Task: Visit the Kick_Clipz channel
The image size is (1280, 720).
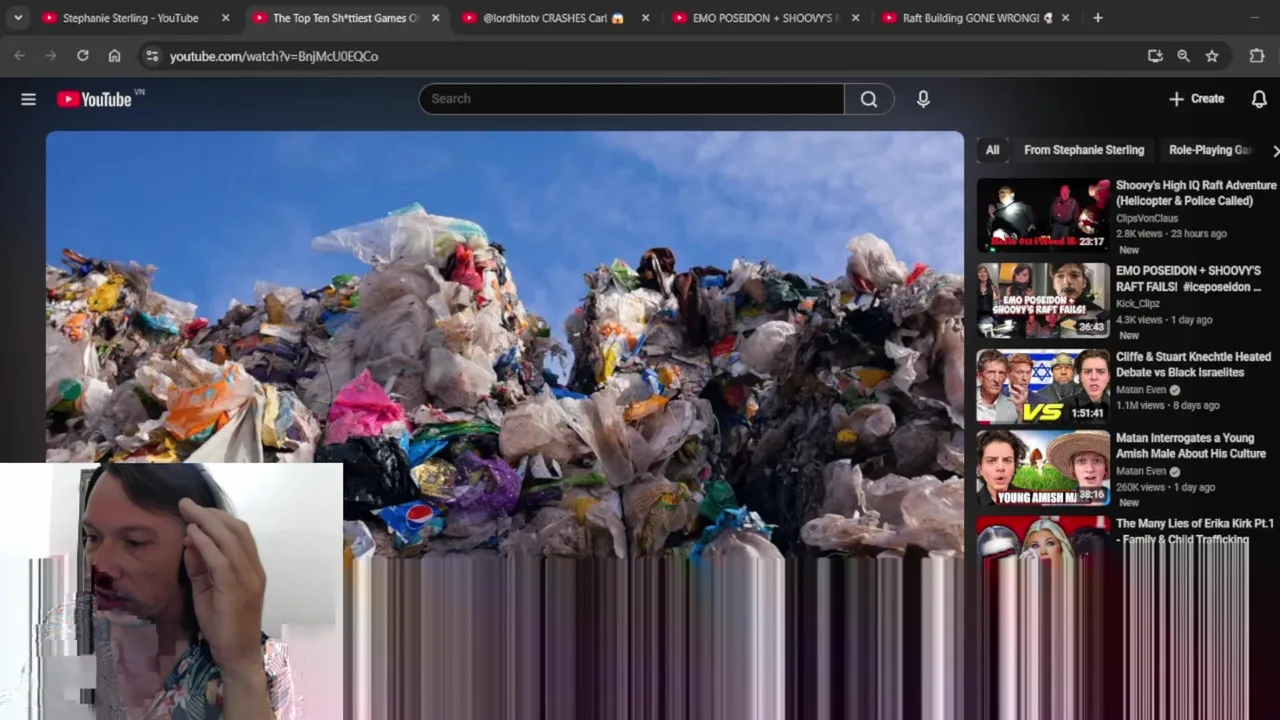Action: (1140, 303)
